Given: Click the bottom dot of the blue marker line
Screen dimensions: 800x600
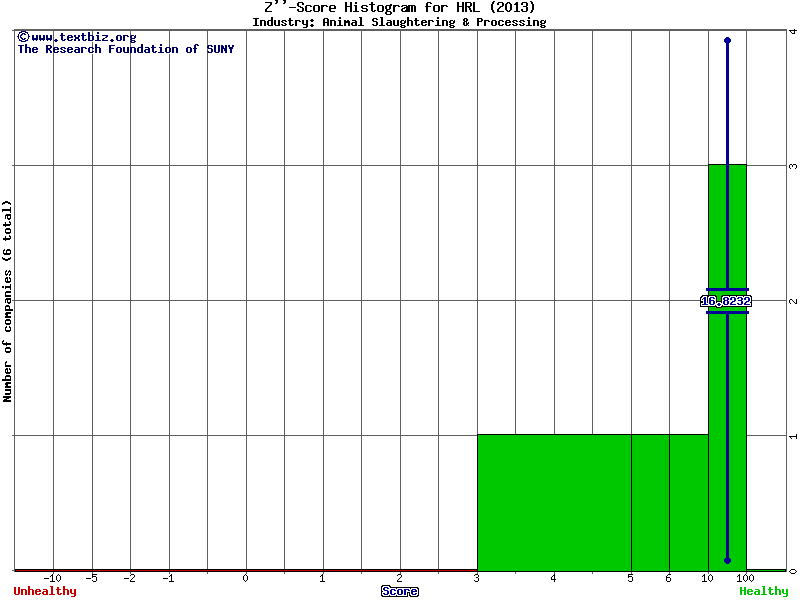Looking at the screenshot, I should (728, 560).
